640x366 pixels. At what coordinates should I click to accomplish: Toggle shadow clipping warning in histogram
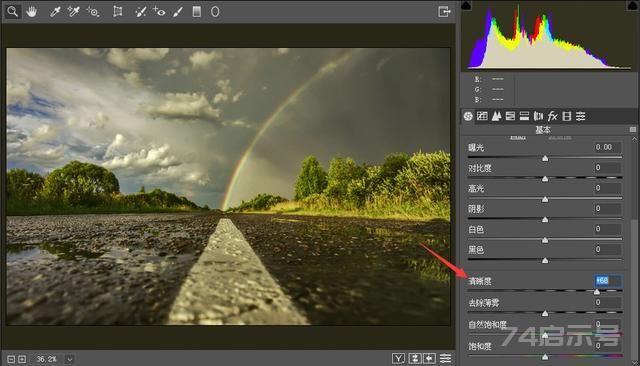(466, 5)
